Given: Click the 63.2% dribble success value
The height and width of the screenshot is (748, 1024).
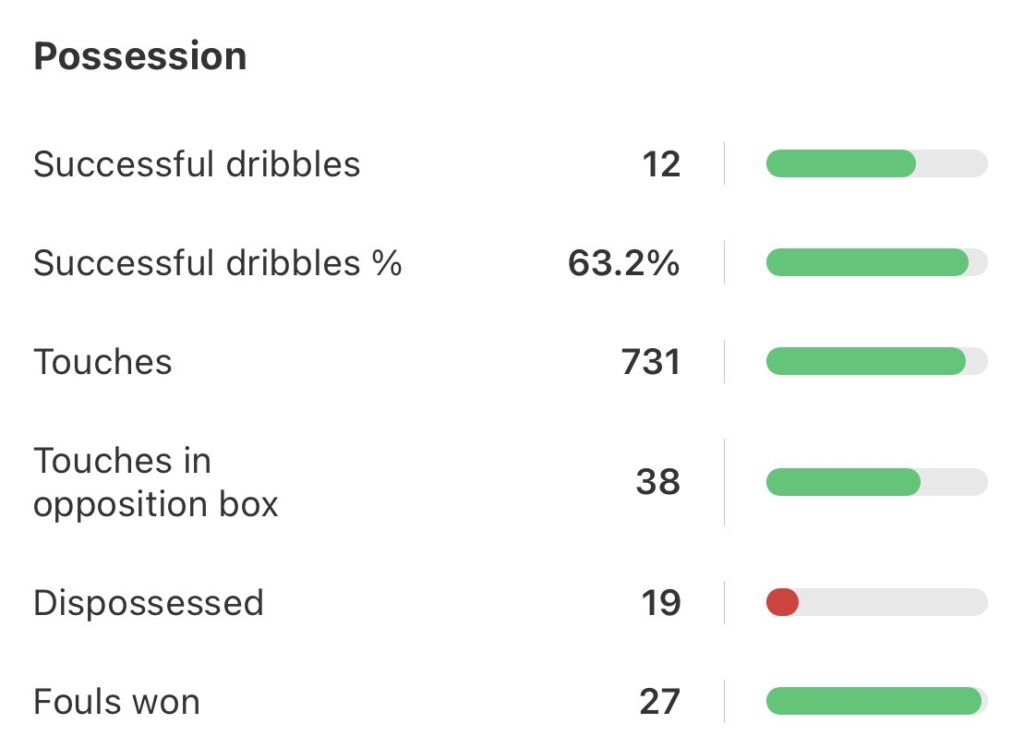Looking at the screenshot, I should [624, 263].
